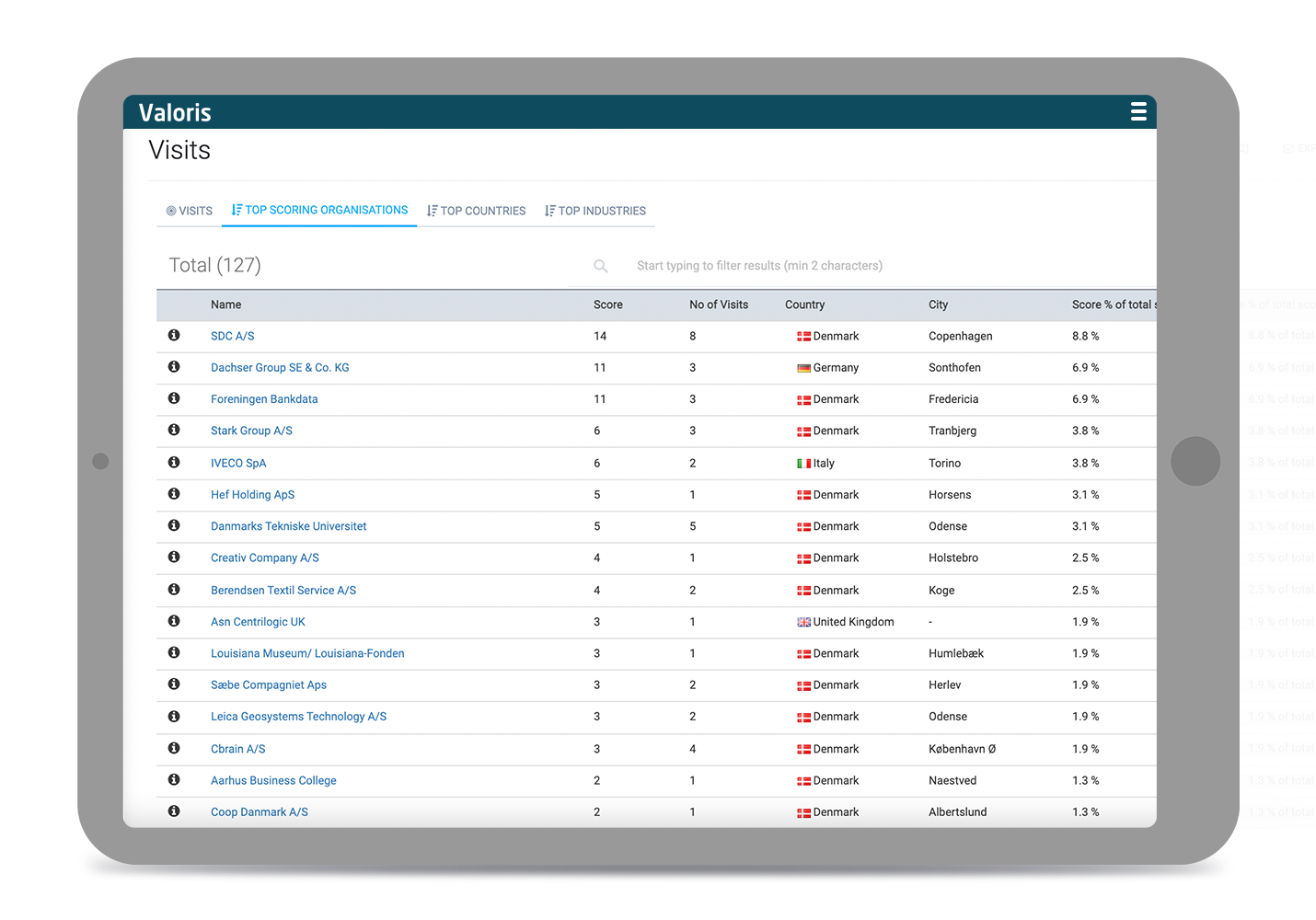Click the Sæbe Compagniet Aps link
The height and width of the screenshot is (920, 1316).
tap(269, 684)
